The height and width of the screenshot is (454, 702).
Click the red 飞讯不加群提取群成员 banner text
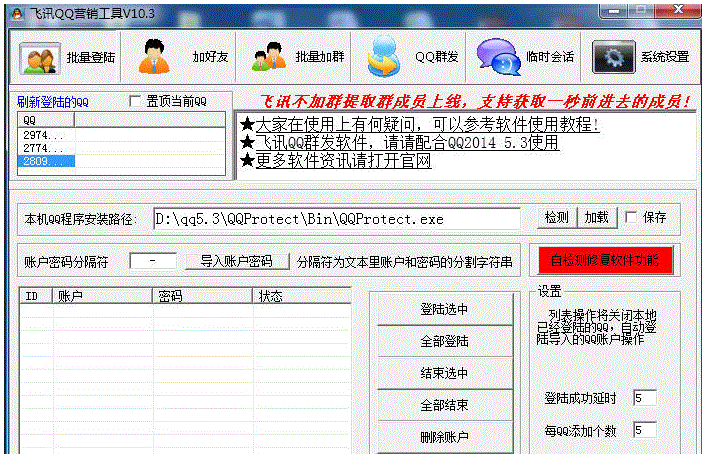(x=475, y=102)
